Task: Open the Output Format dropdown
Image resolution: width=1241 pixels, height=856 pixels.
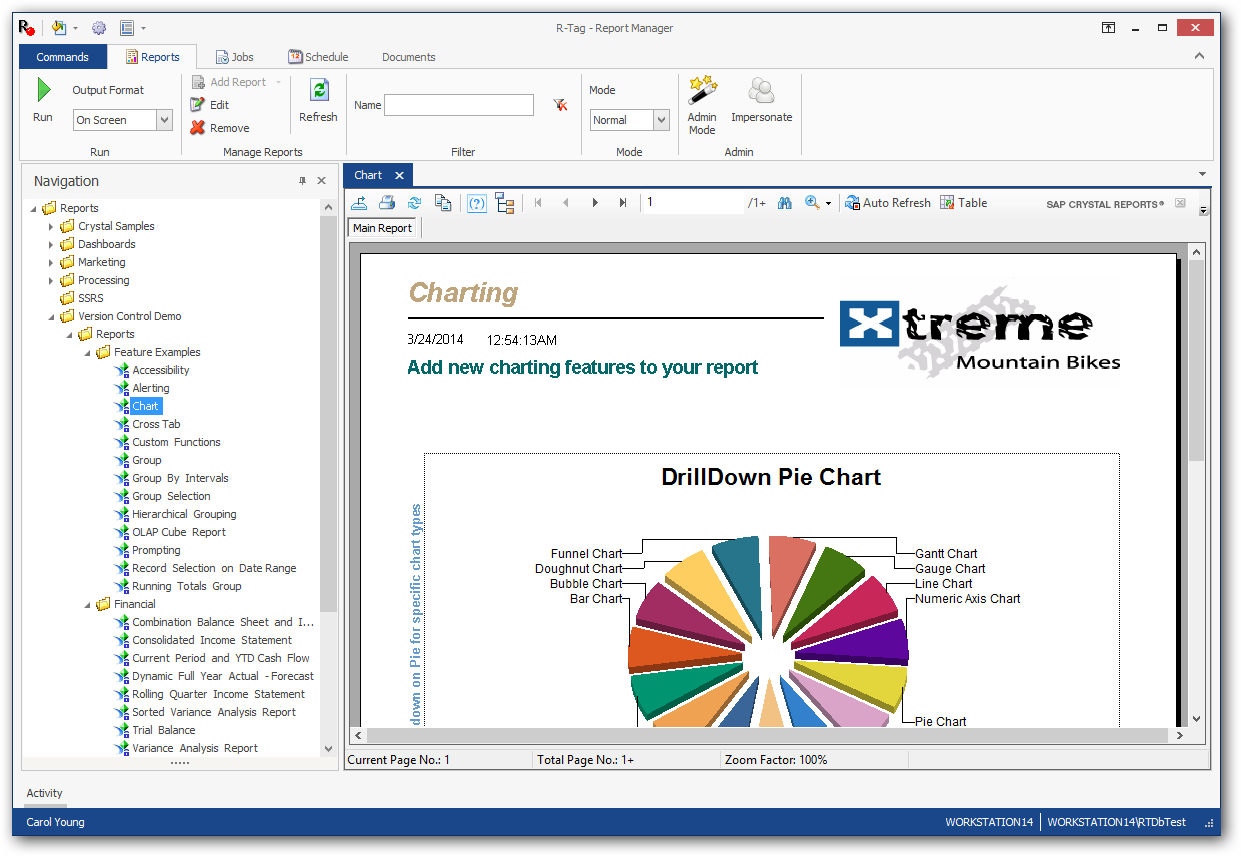Action: tap(164, 120)
